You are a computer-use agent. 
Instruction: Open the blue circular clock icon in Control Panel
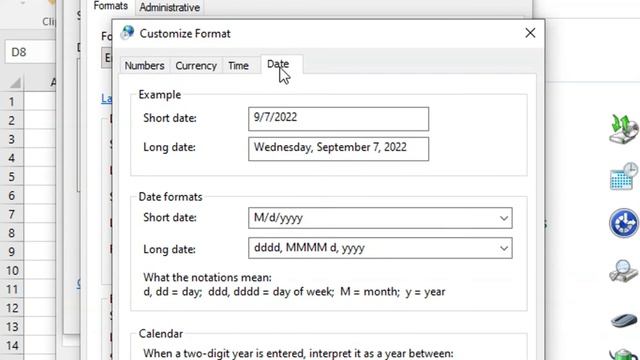tap(624, 223)
